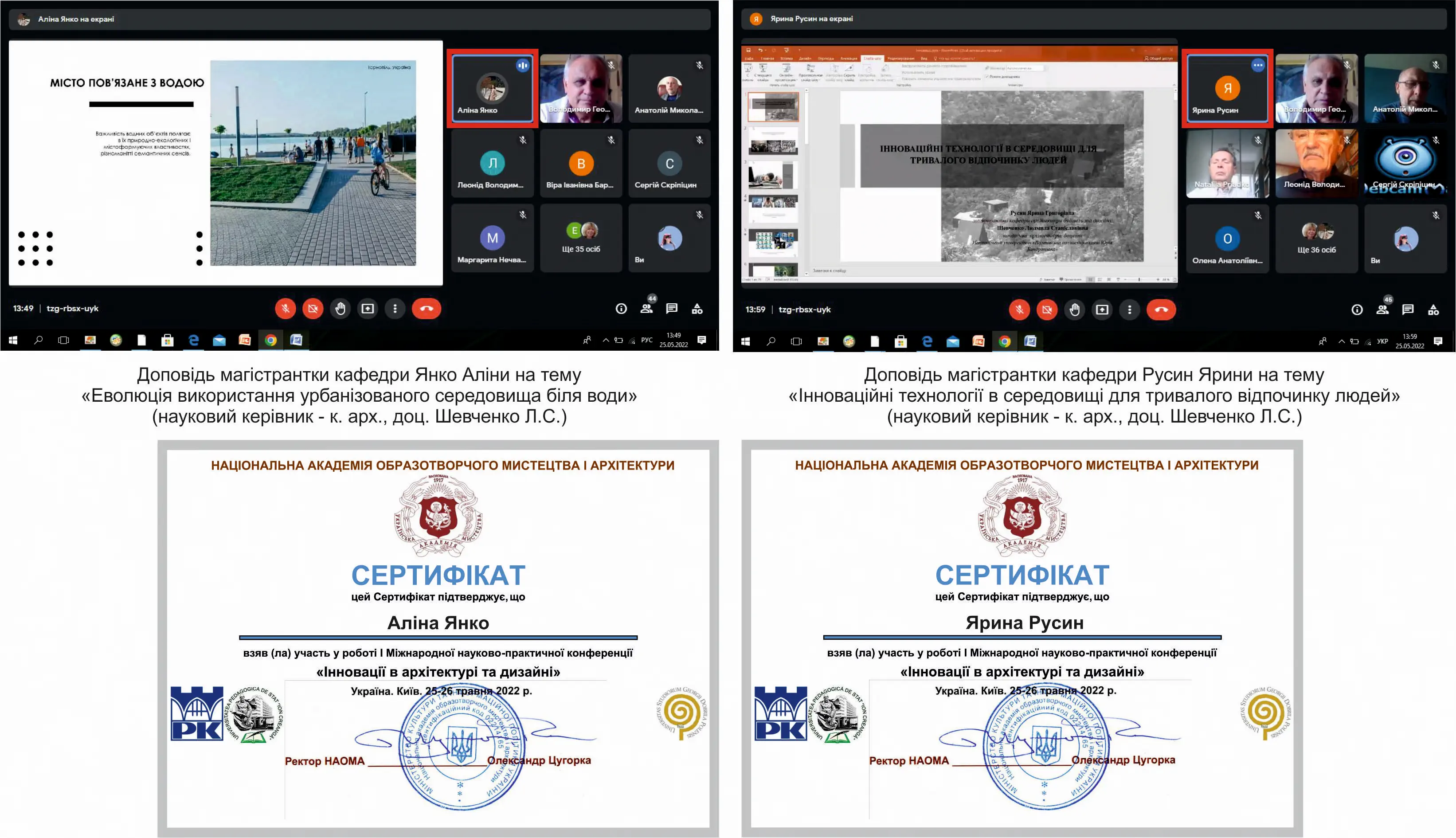Toggle microphone in the 13:49 meeting
1456x838 pixels.
click(x=286, y=309)
